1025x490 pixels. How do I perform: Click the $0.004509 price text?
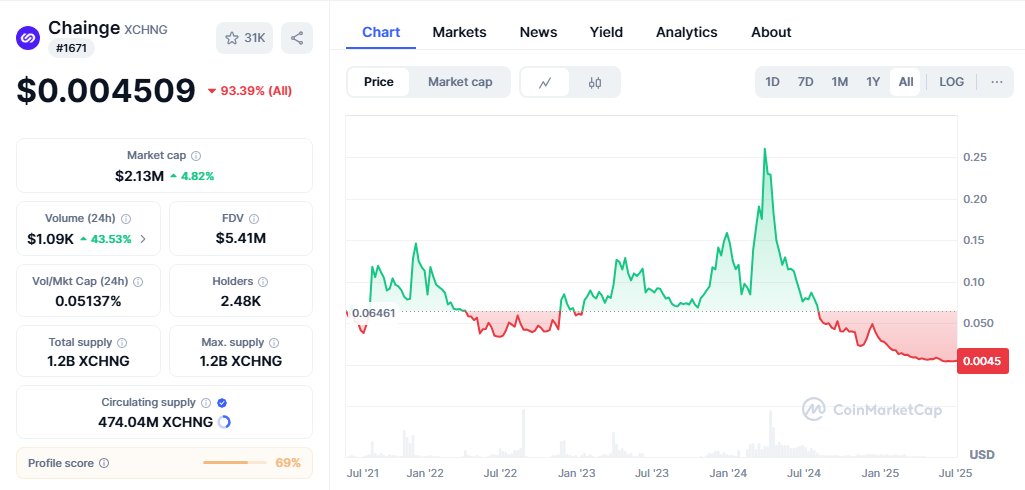coord(106,90)
